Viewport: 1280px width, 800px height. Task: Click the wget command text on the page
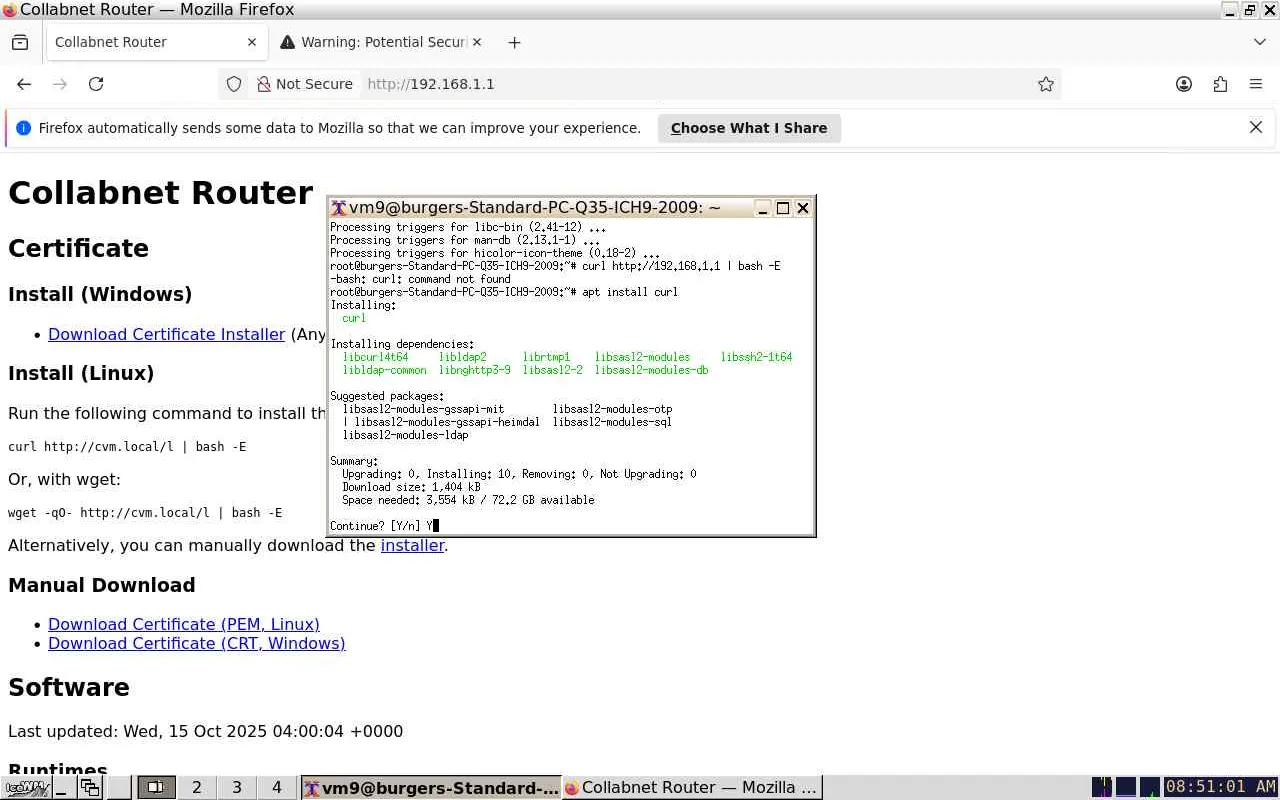[x=145, y=513]
